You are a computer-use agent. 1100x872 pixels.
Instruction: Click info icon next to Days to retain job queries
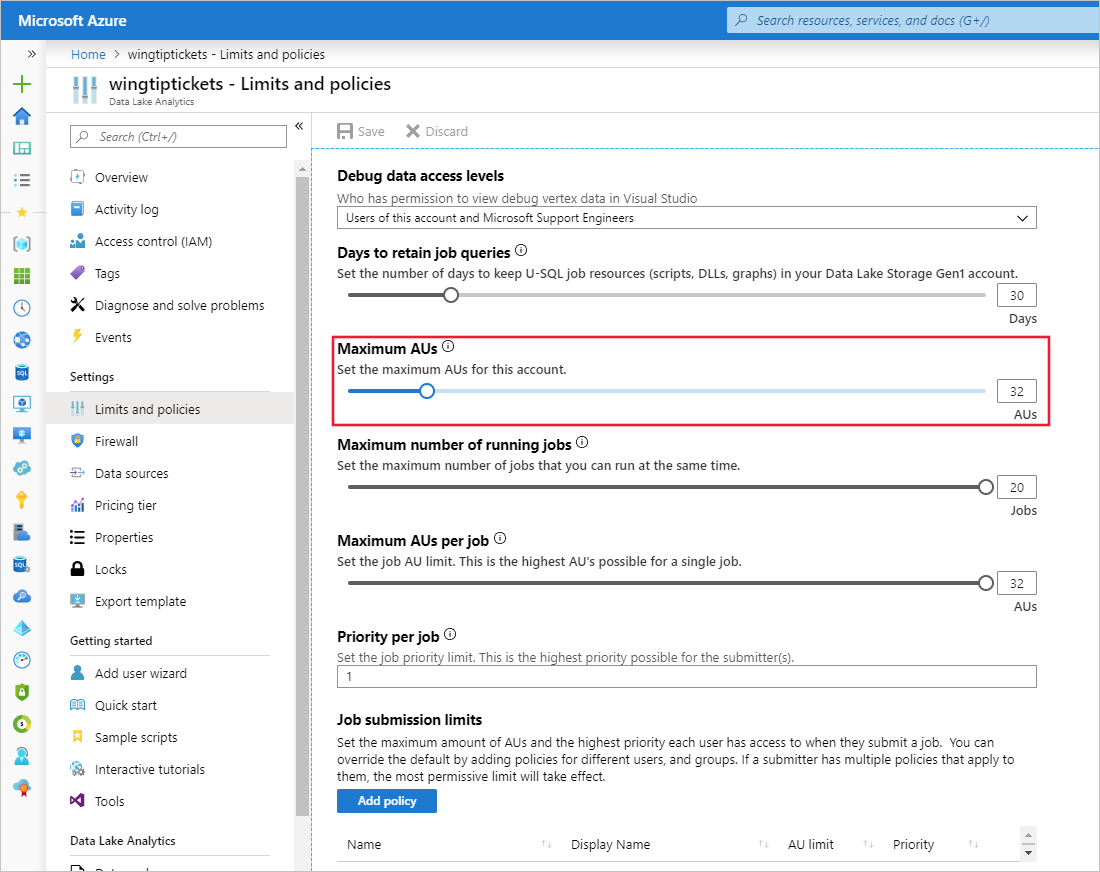pos(521,250)
